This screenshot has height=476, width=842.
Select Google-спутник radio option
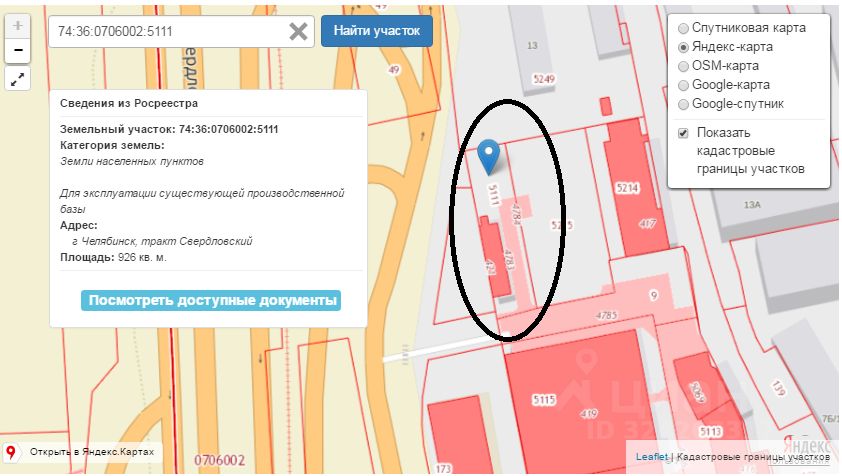[x=683, y=104]
